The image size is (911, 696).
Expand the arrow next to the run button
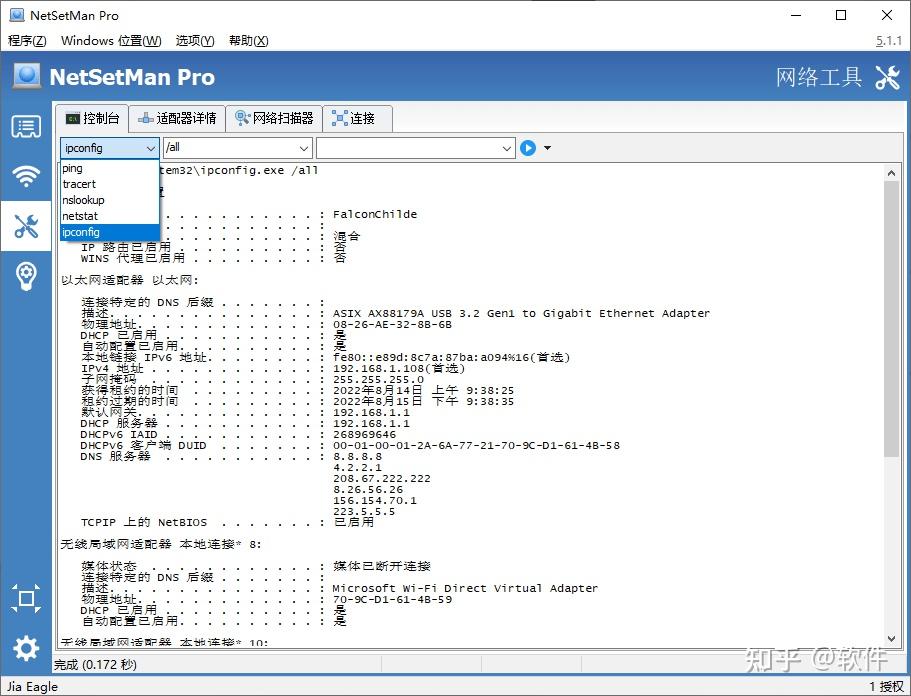pyautogui.click(x=546, y=147)
